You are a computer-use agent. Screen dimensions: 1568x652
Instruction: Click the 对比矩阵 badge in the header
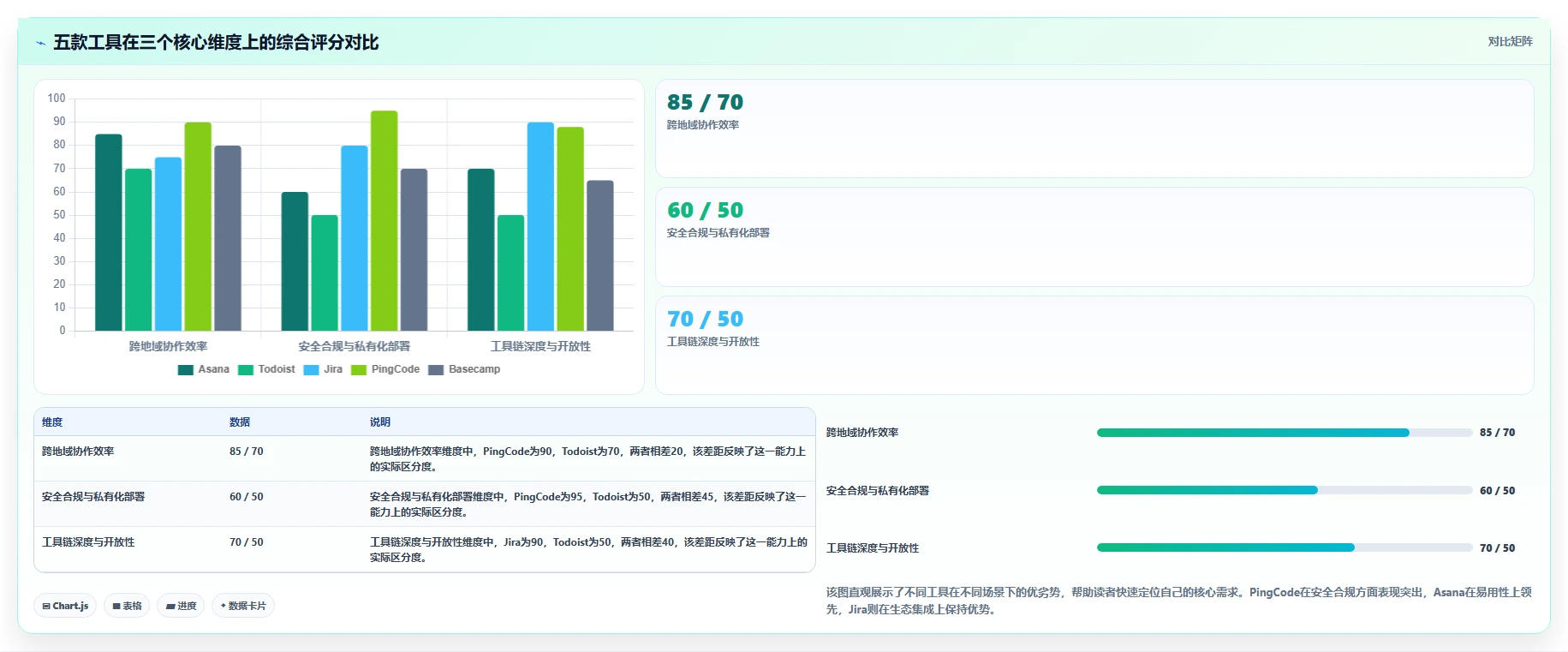click(1510, 41)
